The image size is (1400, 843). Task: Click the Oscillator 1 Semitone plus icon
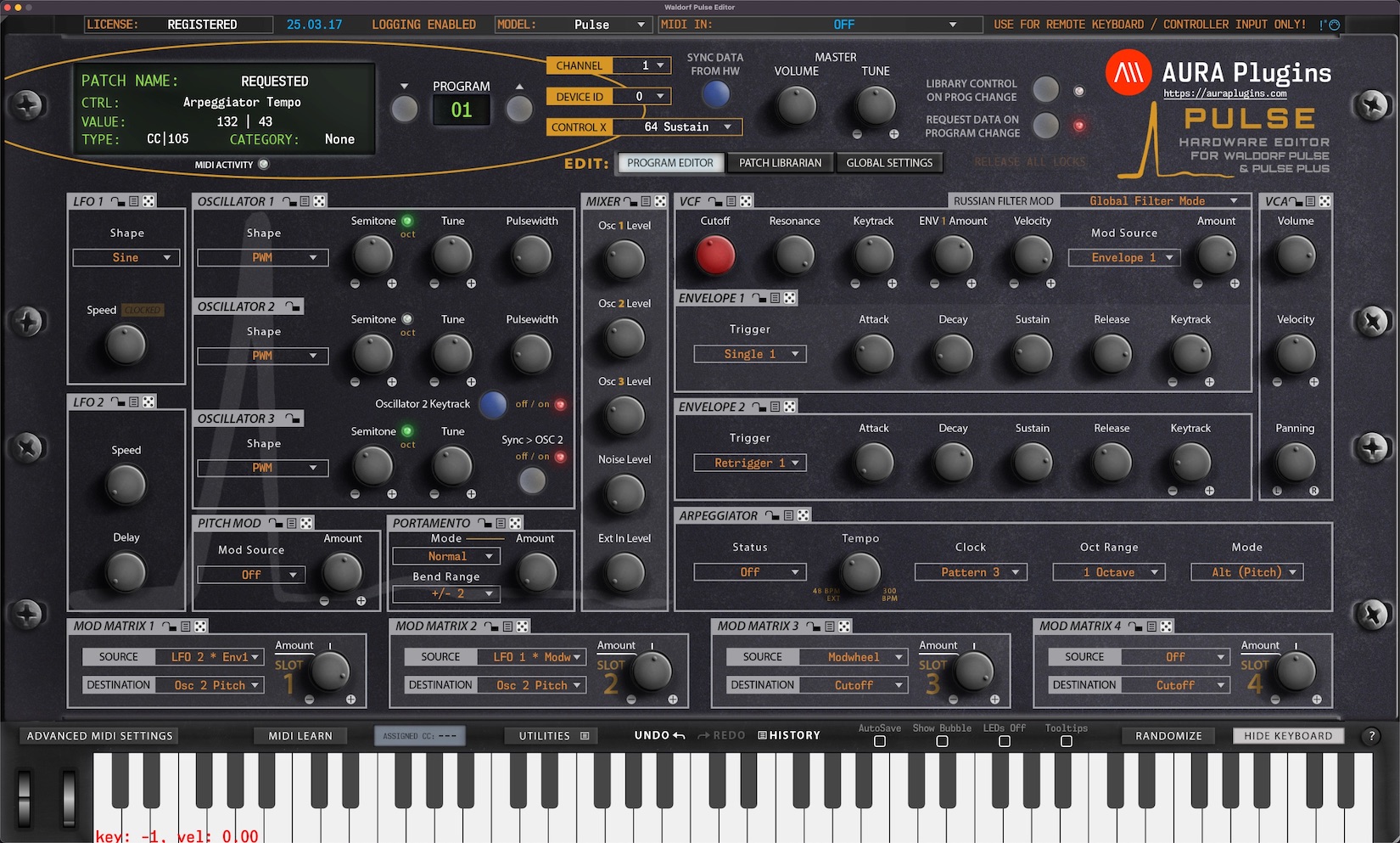(392, 284)
